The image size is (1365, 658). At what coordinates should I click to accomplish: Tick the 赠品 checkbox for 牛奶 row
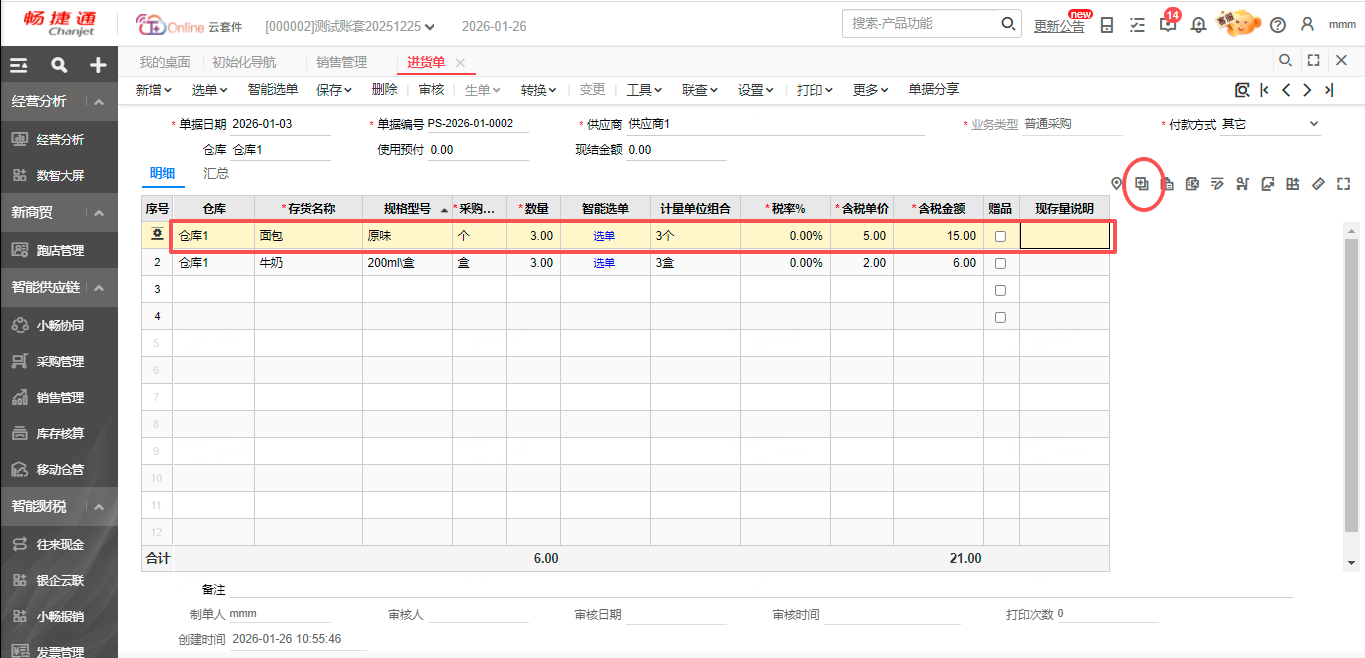click(1000, 263)
